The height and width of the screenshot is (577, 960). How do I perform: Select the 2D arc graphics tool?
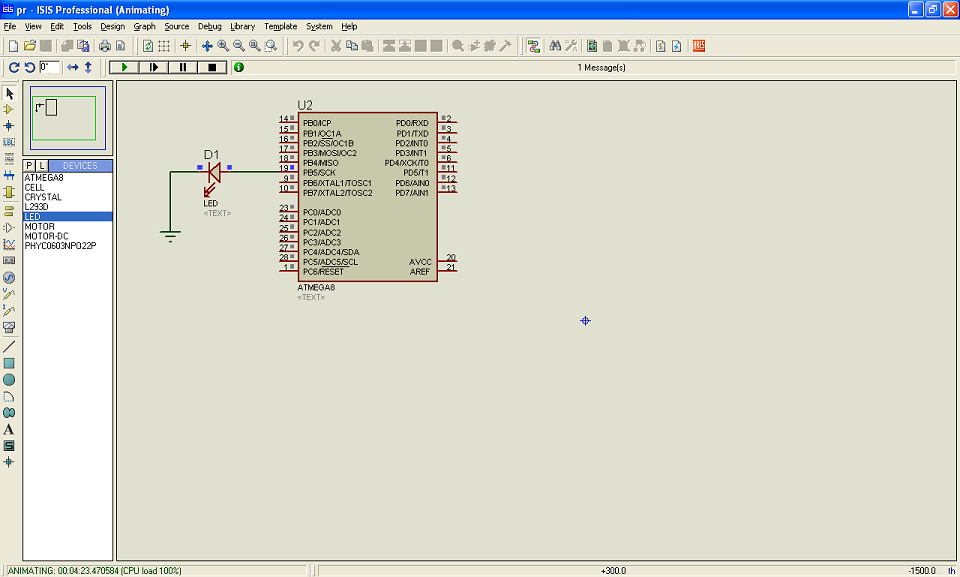coord(9,396)
